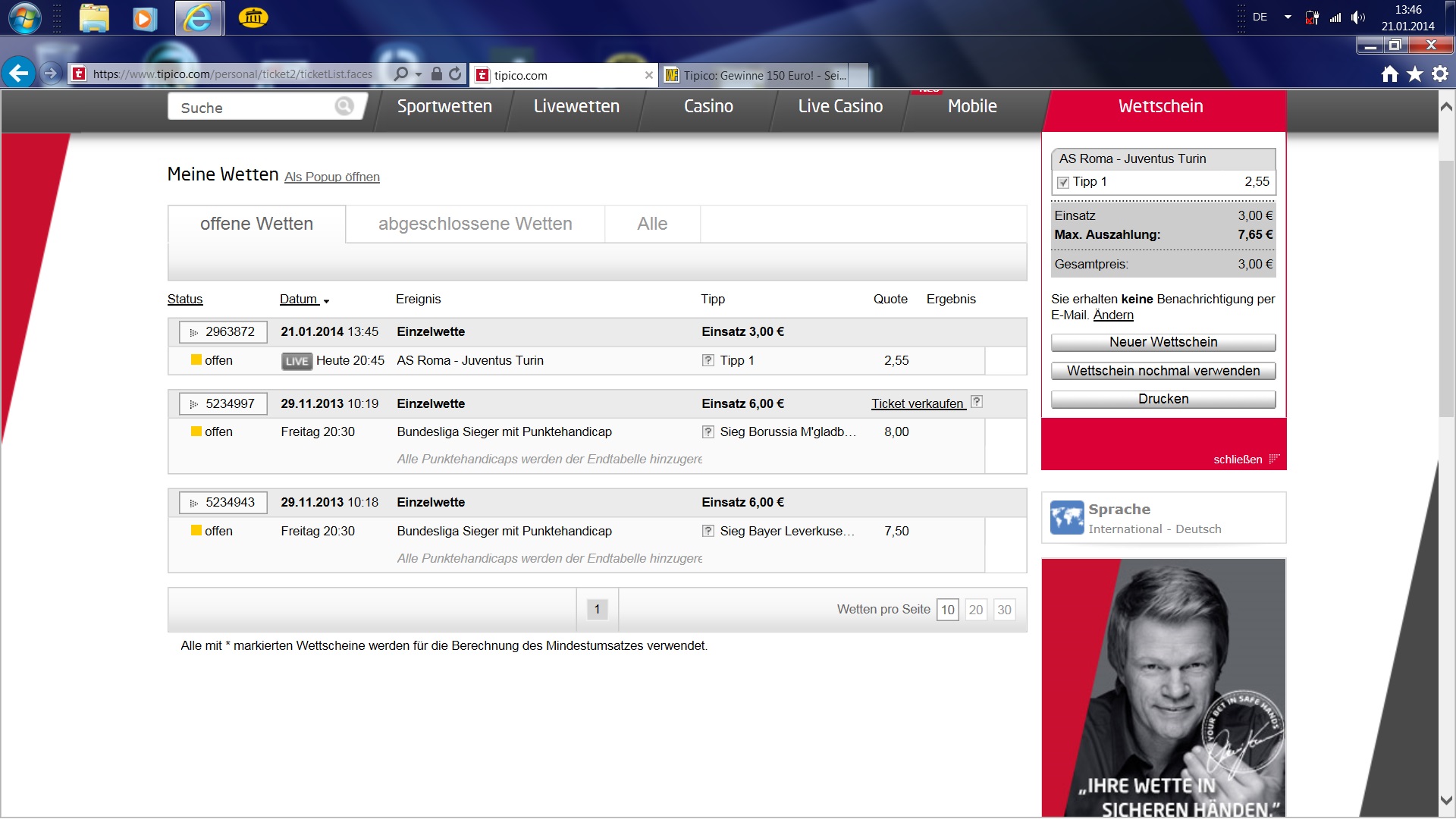Screen dimensions: 1456x819
Task: Close the tipico.com tab with the X
Action: click(x=648, y=75)
